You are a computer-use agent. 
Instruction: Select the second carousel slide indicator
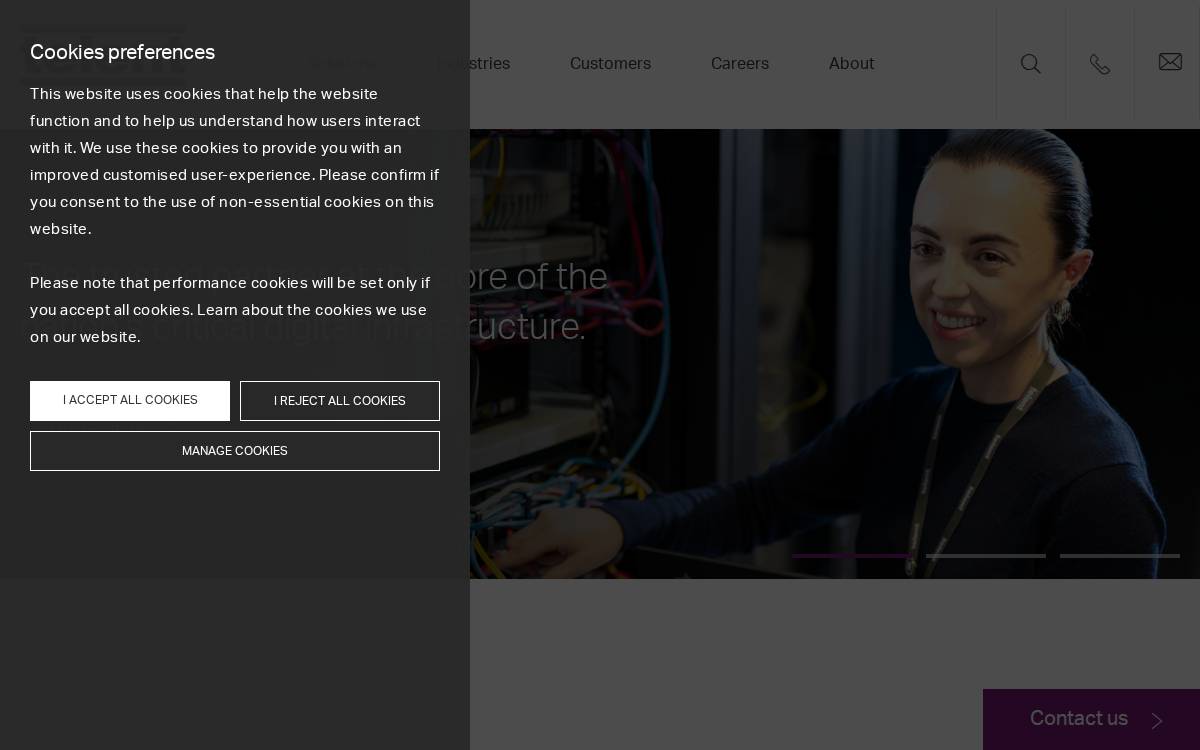(986, 556)
